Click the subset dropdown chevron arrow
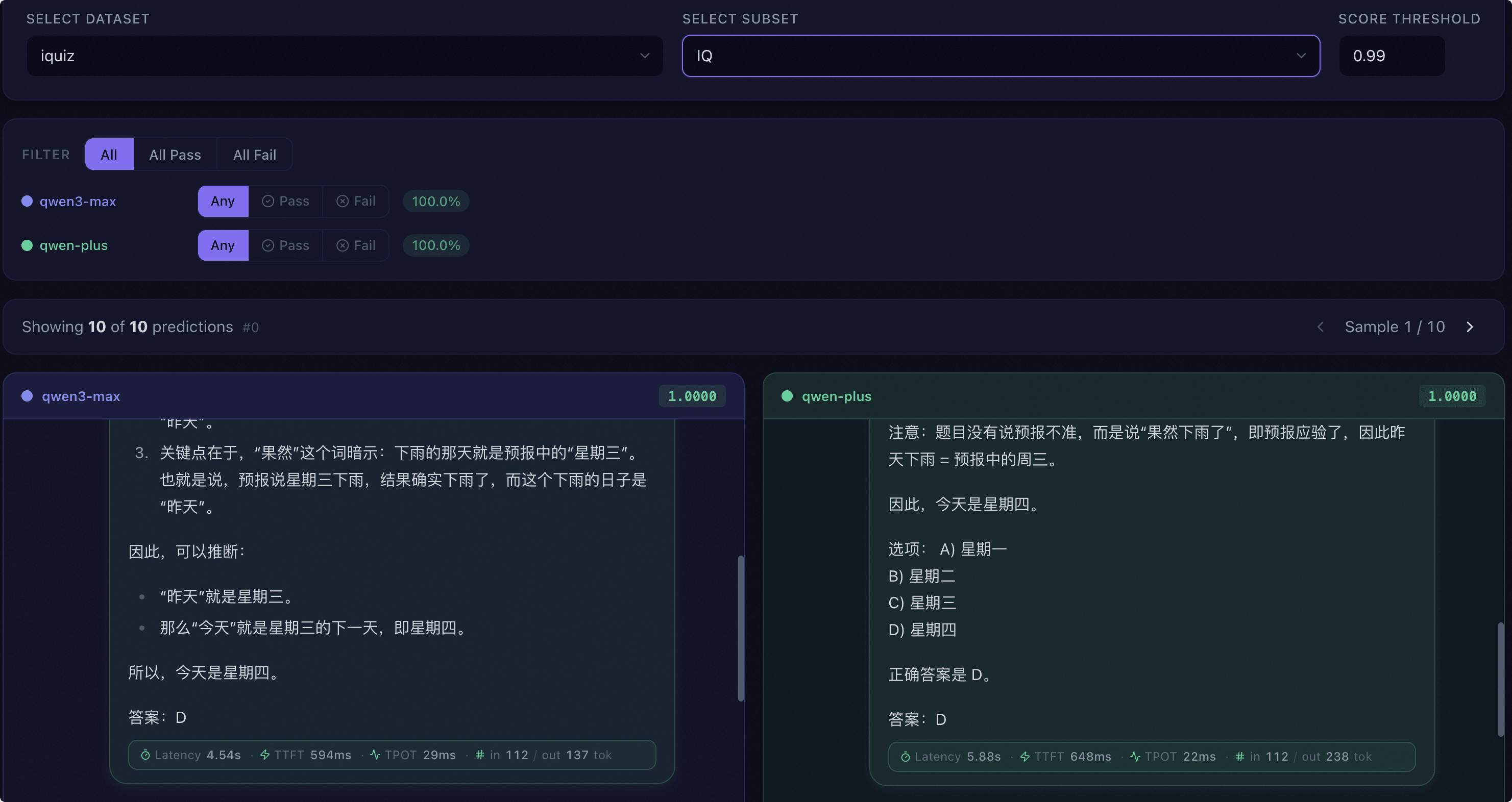 1301,56
